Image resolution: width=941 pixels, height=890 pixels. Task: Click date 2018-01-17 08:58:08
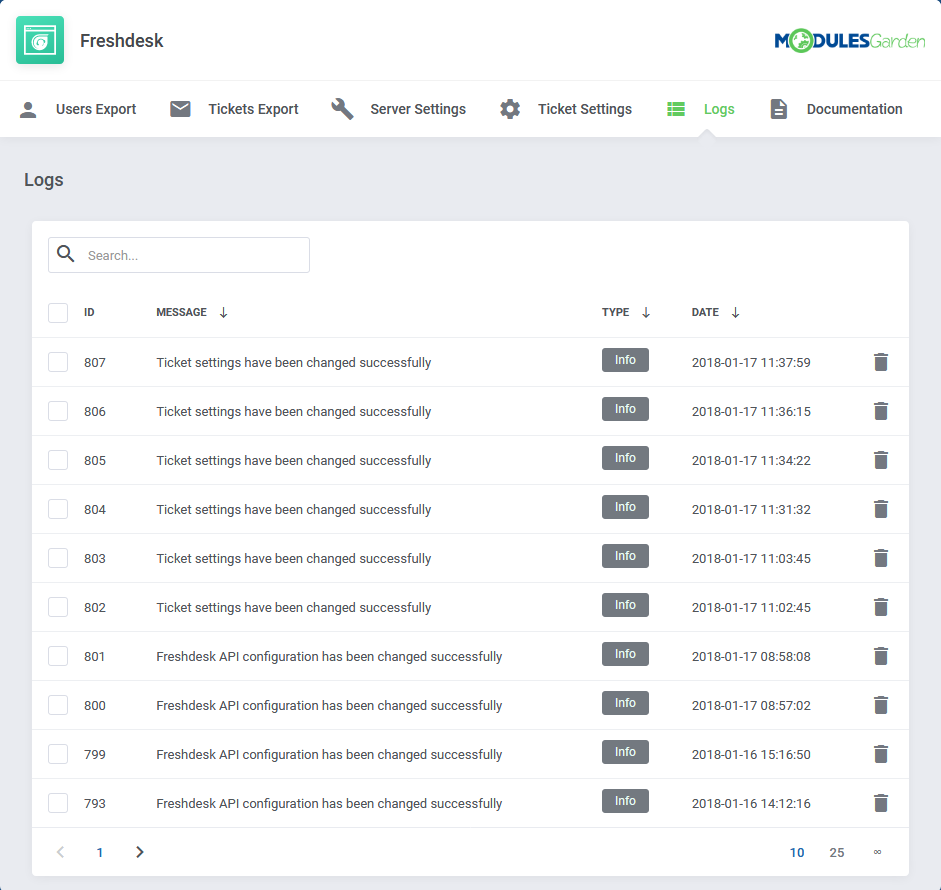[751, 657]
